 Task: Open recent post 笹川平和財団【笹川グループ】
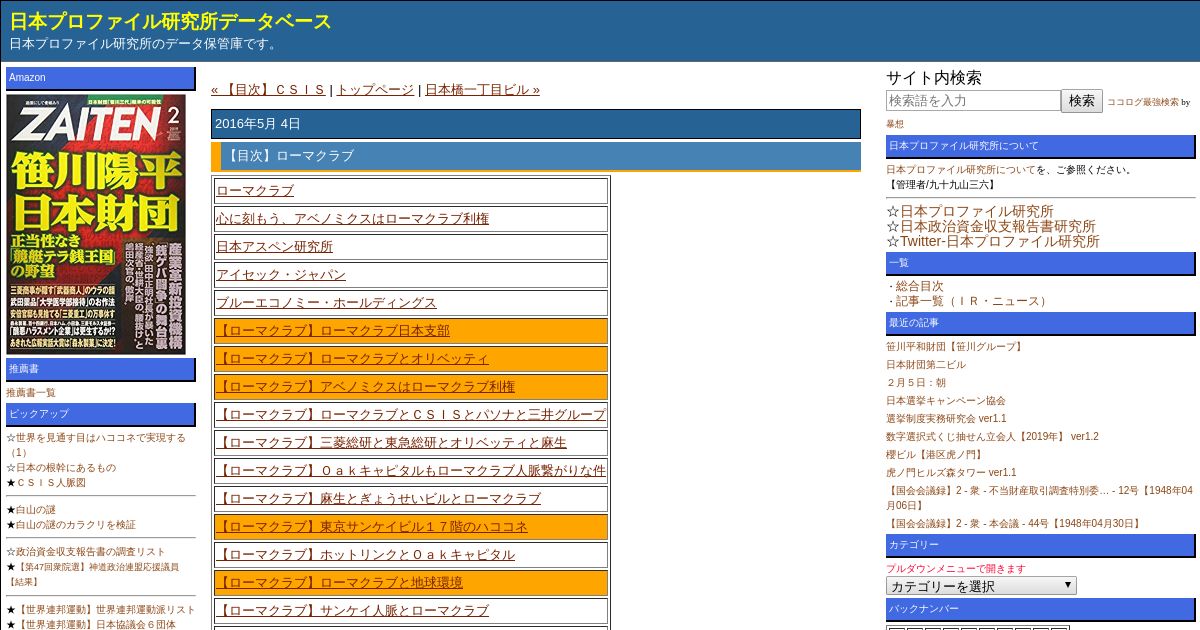point(956,347)
